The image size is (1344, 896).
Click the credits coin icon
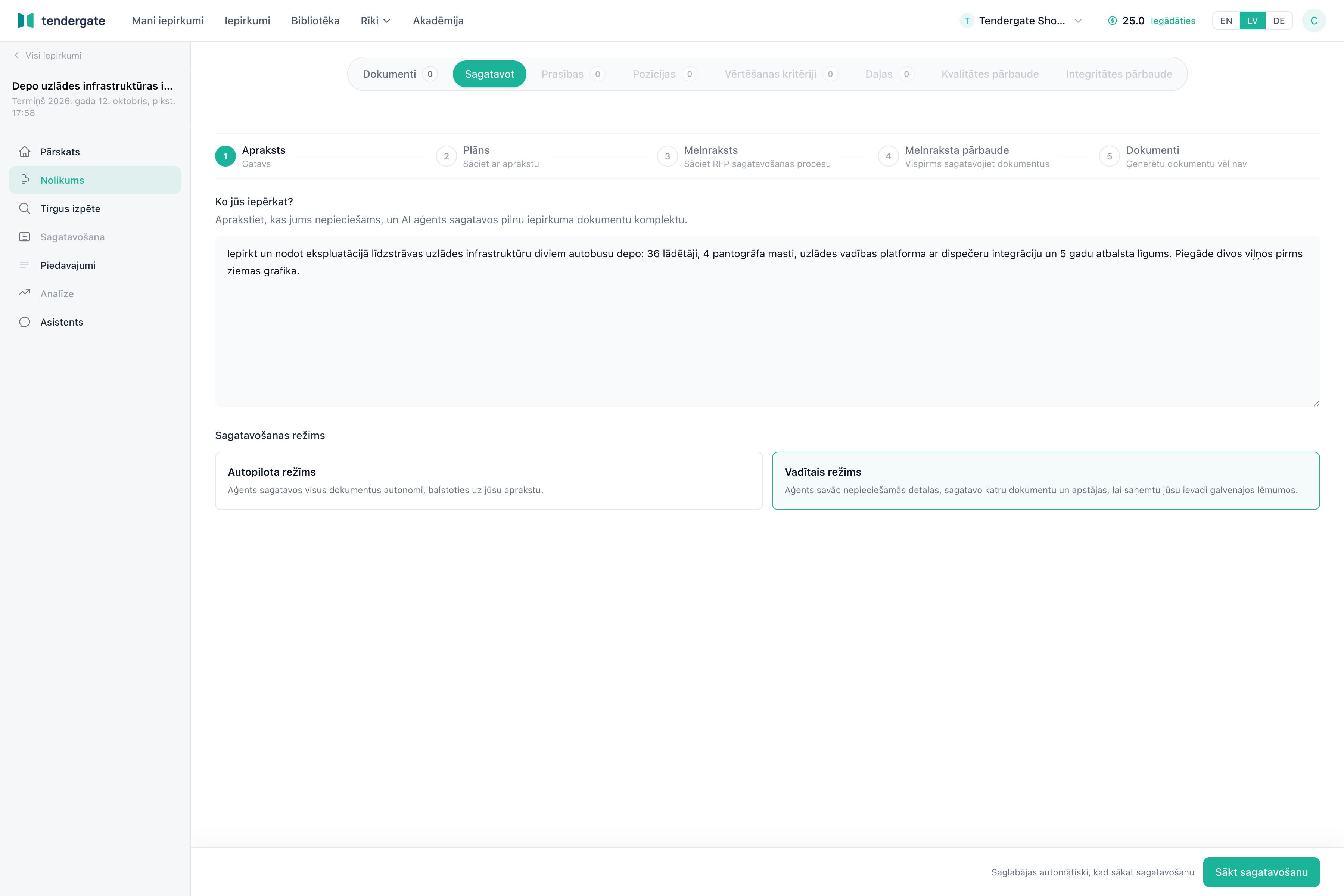tap(1112, 21)
